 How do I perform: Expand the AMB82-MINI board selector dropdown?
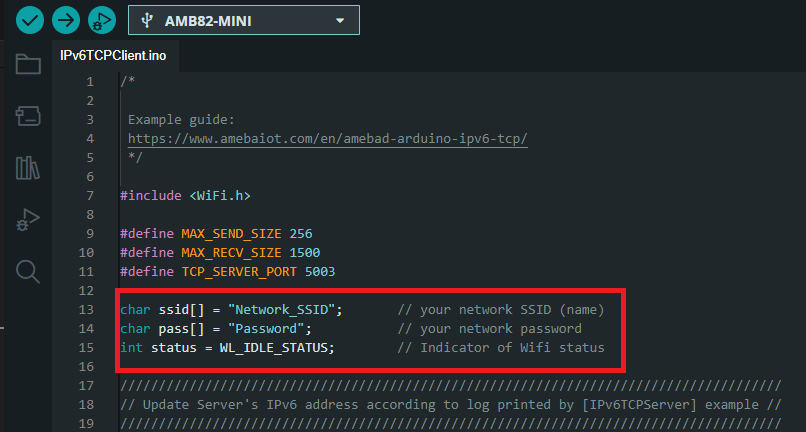click(x=243, y=20)
